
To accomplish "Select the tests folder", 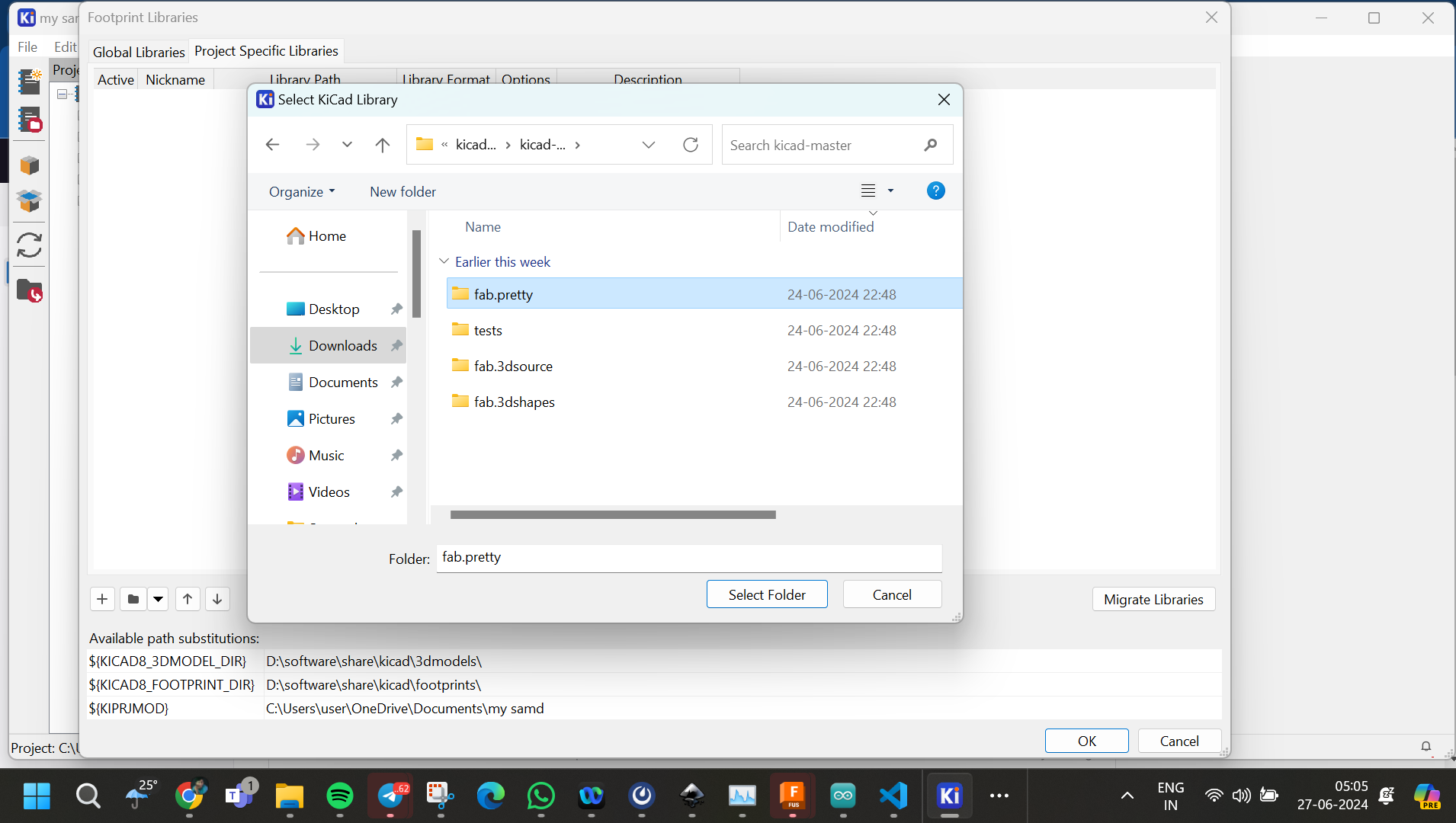I will 704,330.
